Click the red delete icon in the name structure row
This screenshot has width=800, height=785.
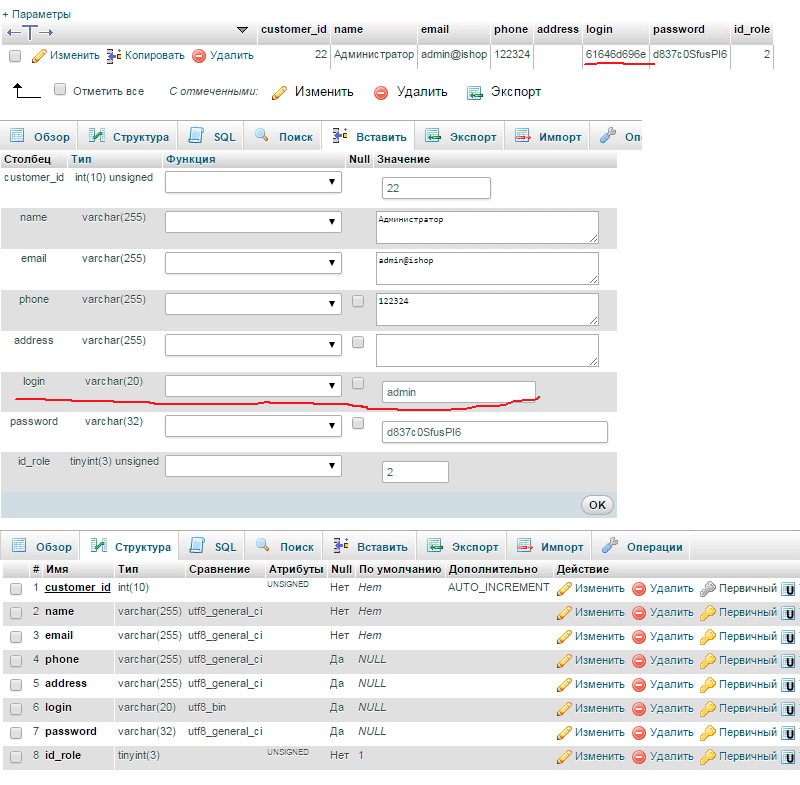click(x=639, y=613)
